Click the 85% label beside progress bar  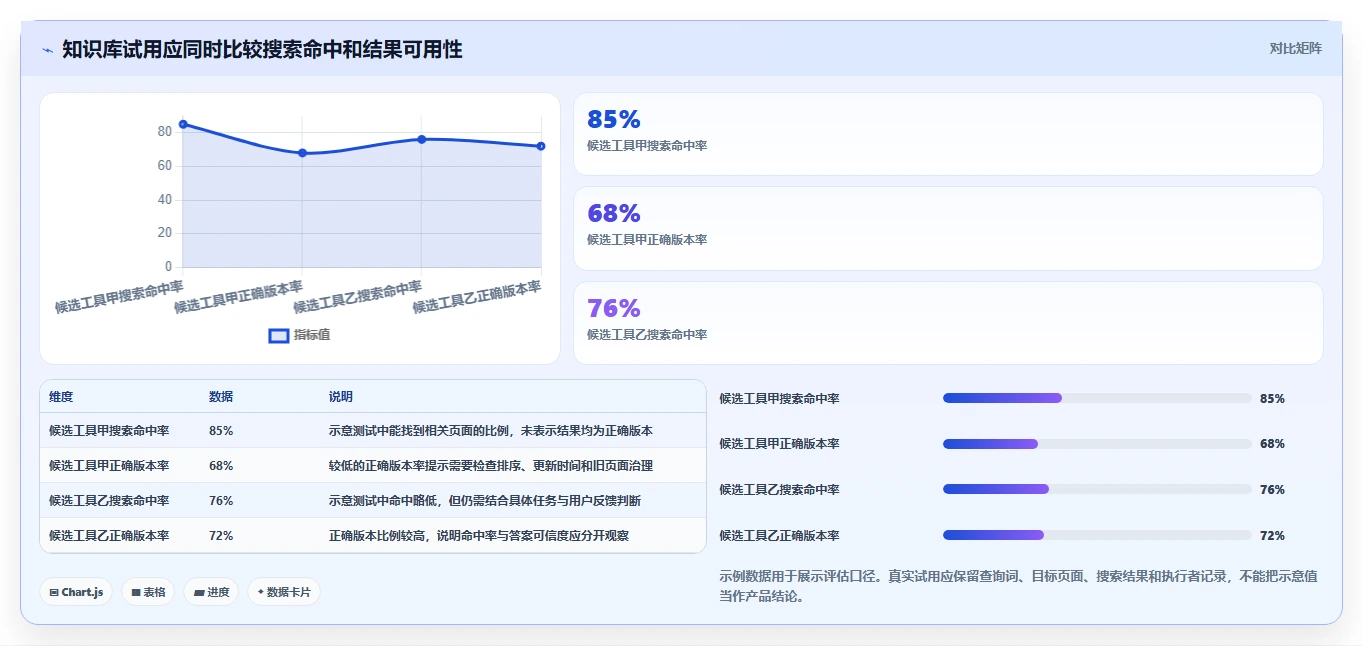click(1272, 398)
